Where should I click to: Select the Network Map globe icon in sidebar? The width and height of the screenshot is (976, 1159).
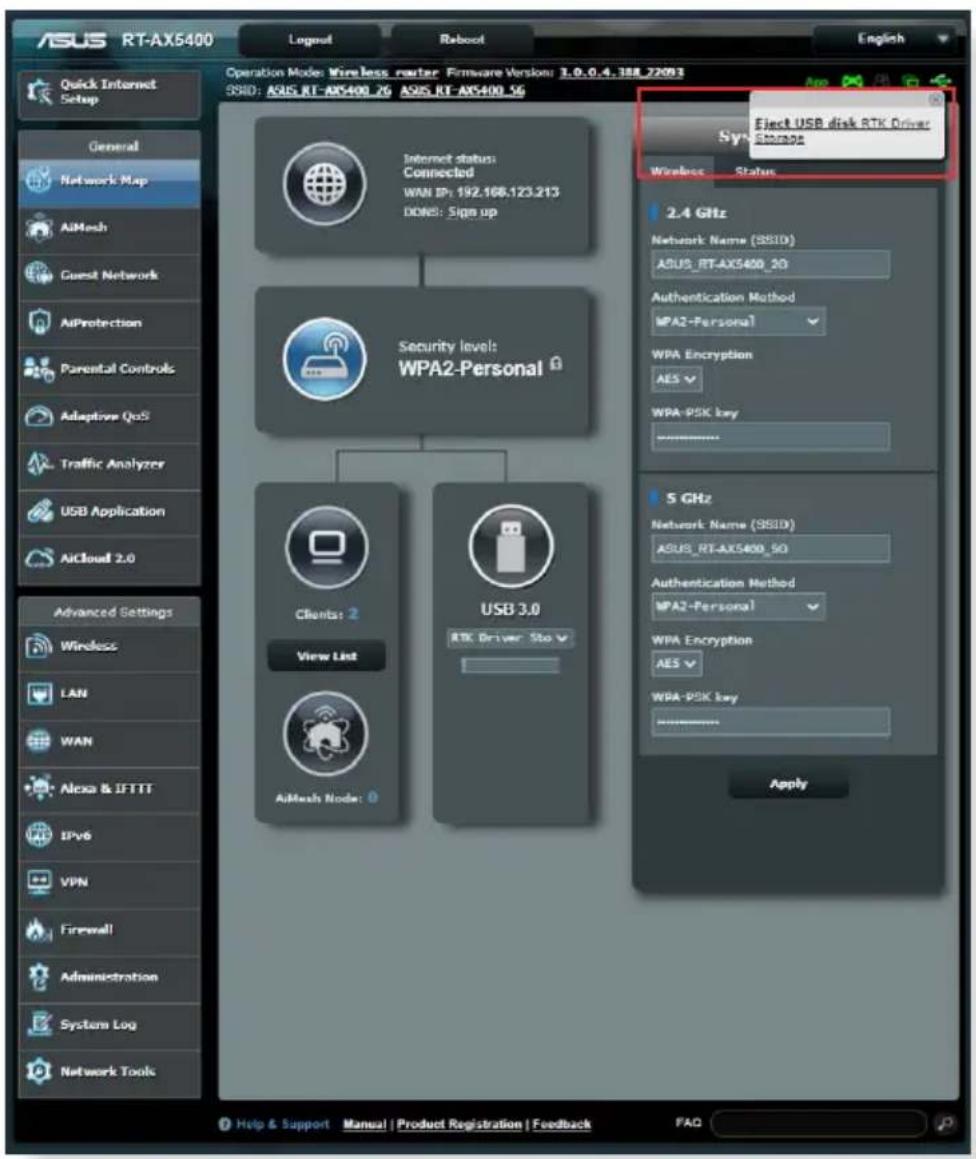pos(38,180)
